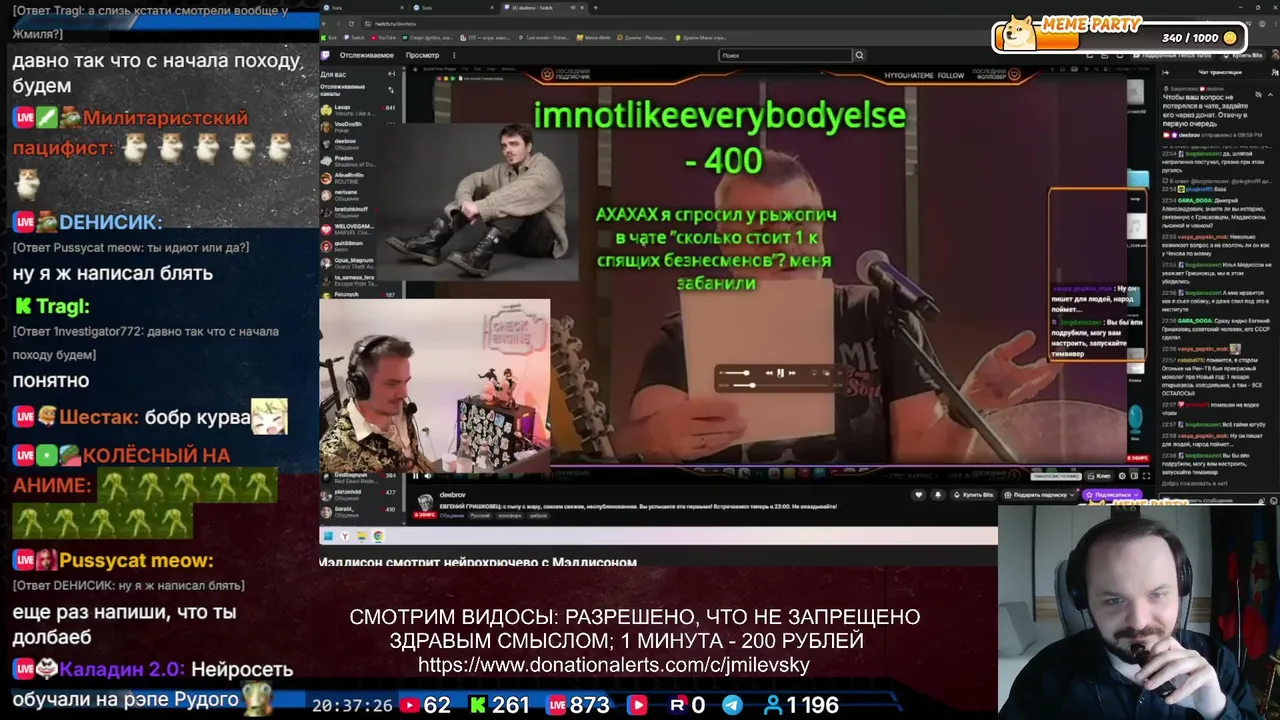Open deebrov channel in sidebar list
Screen dimensions: 1280x720
coord(360,143)
